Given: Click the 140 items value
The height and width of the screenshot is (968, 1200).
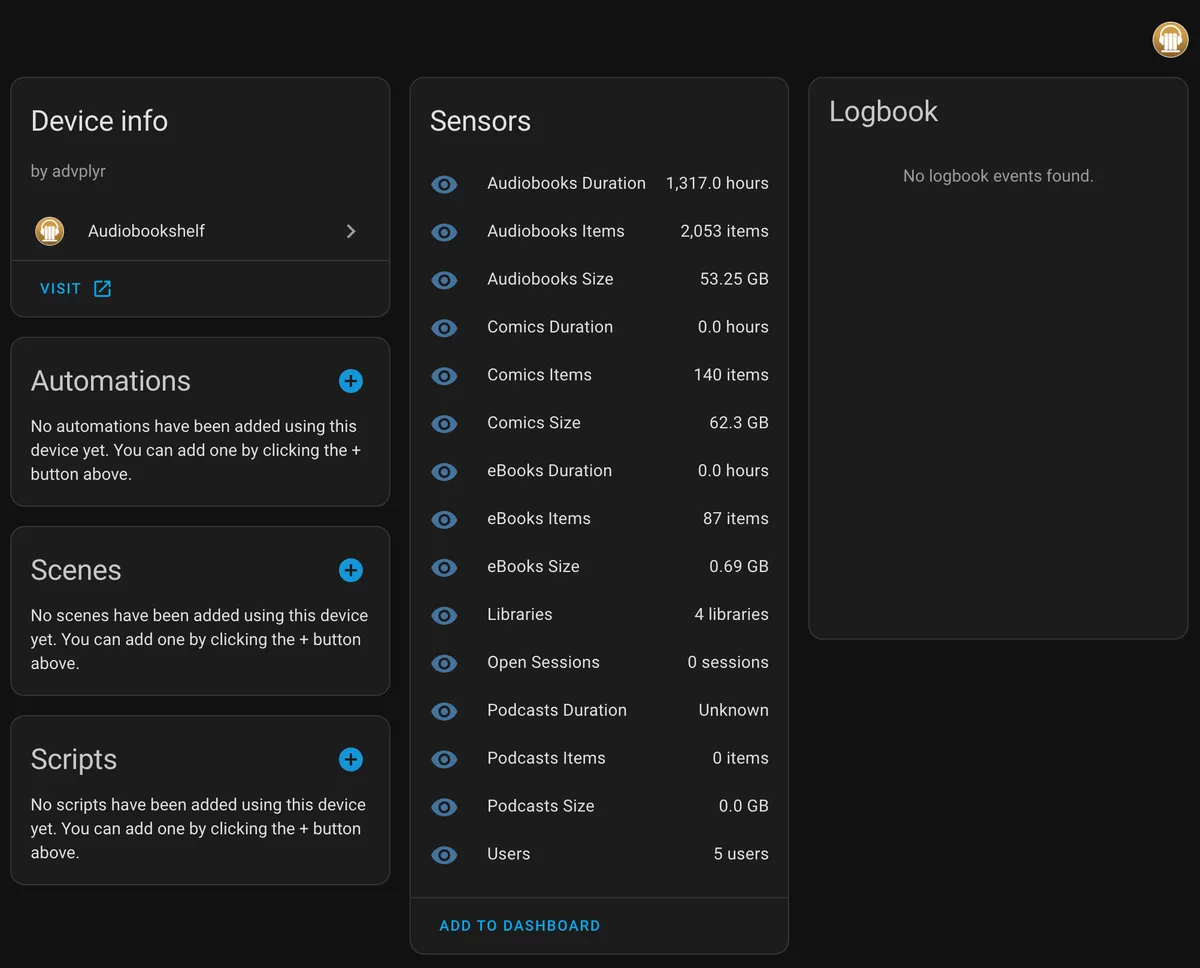Looking at the screenshot, I should point(731,375).
